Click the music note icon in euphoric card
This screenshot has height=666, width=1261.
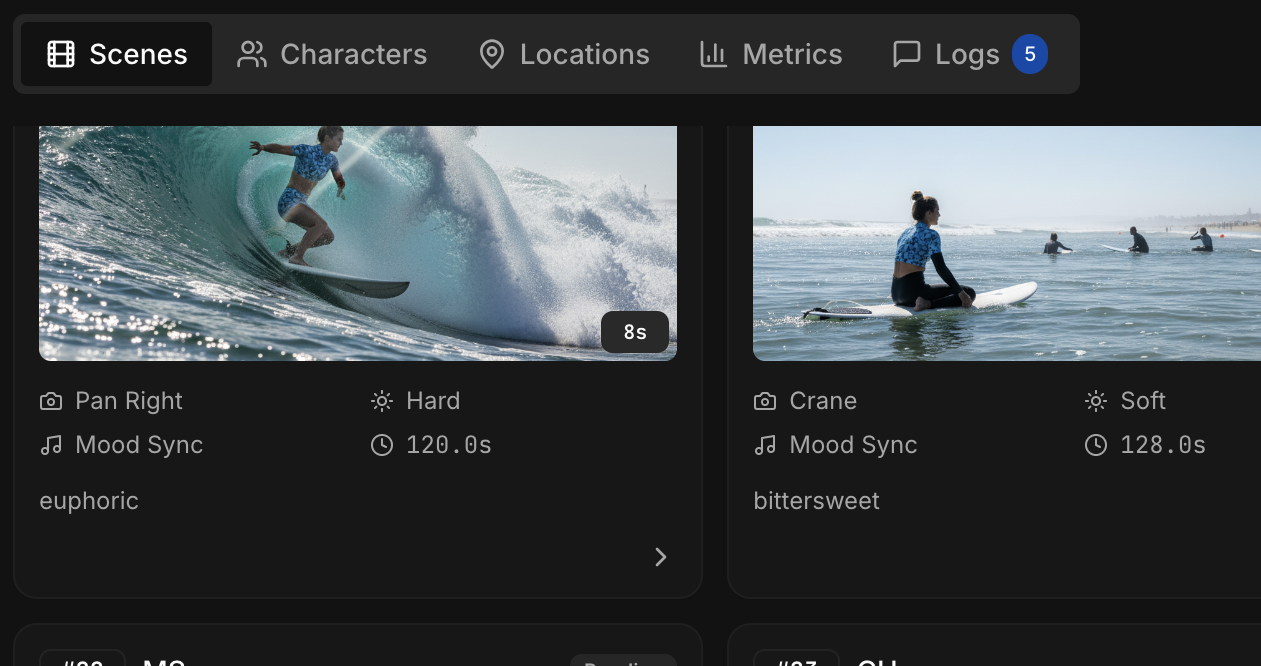(x=51, y=445)
